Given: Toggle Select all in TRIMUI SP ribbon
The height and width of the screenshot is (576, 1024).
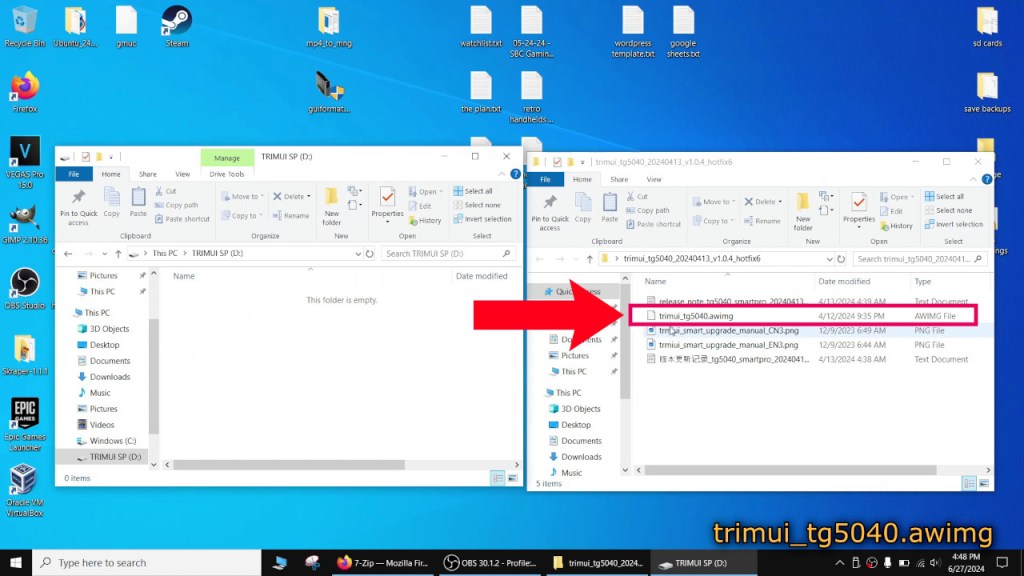Looking at the screenshot, I should [472, 191].
